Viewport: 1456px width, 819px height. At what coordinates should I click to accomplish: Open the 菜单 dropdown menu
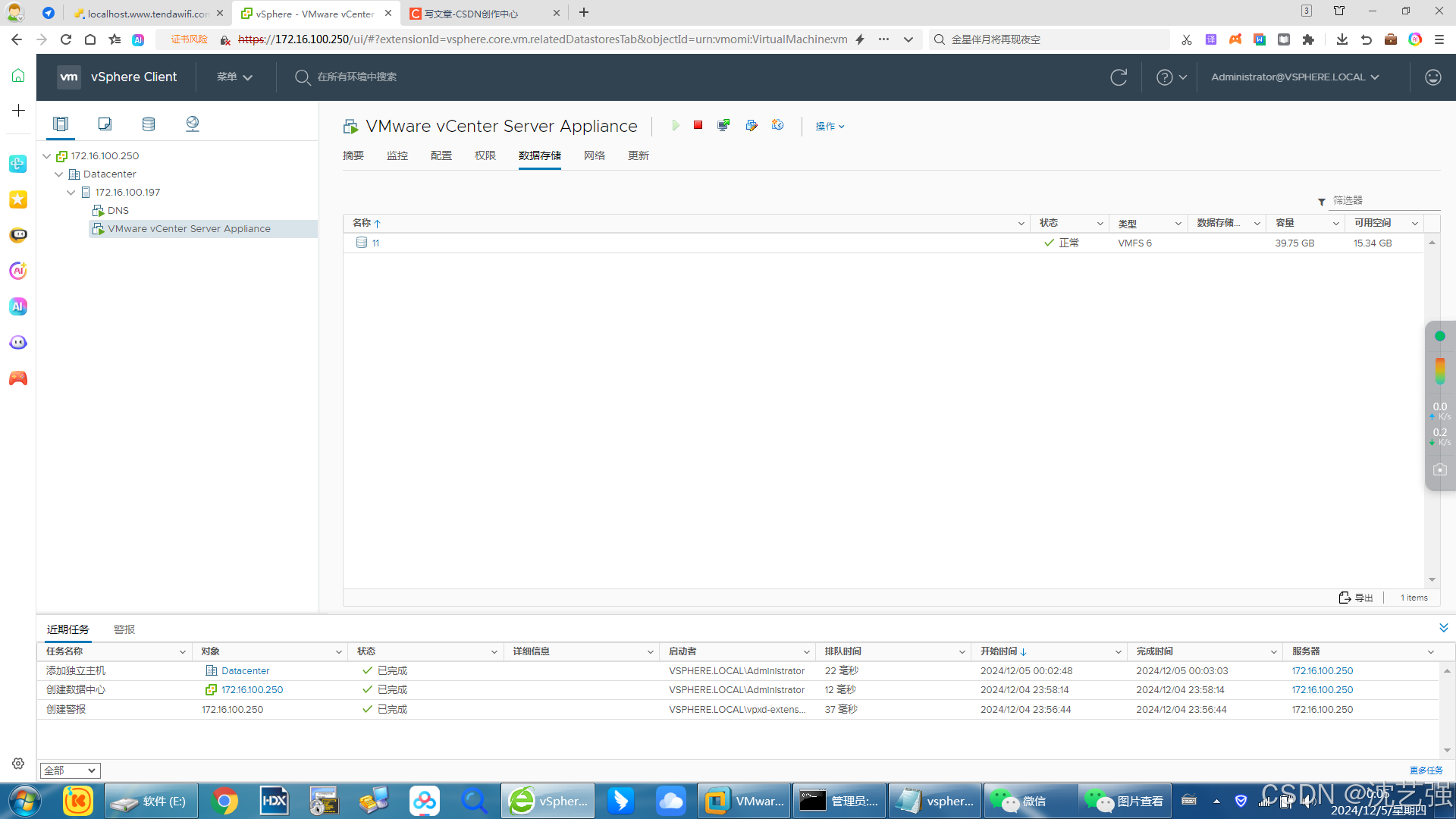point(234,77)
